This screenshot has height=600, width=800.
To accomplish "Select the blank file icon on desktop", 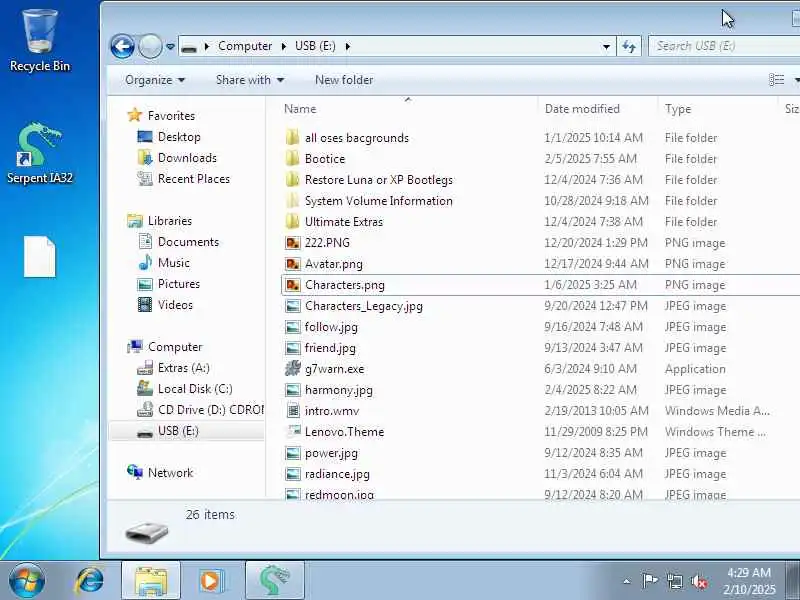I will point(40,257).
